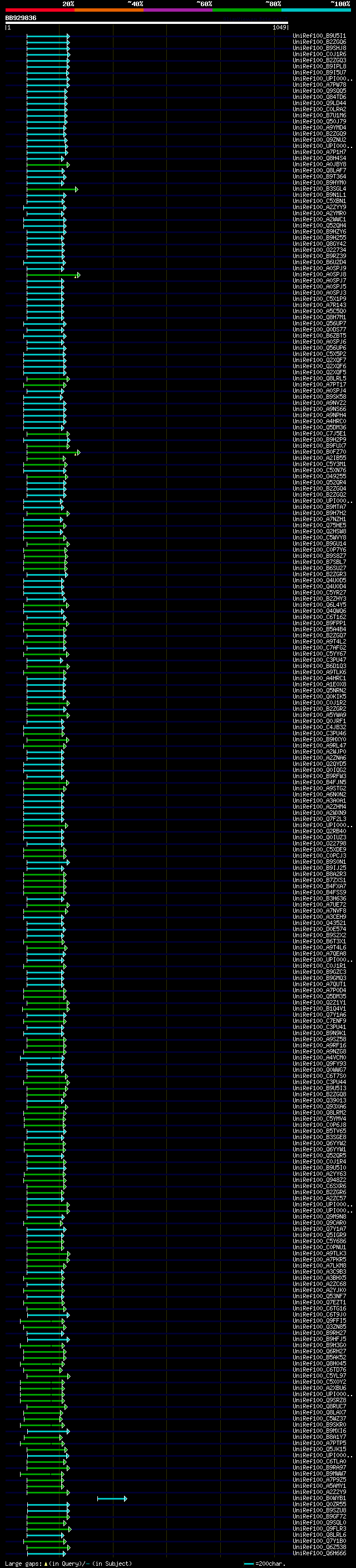The height and width of the screenshot is (1568, 356).
Task: Select hit label UniRef100_Q5NRN2
Action: pyautogui.click(x=319, y=691)
